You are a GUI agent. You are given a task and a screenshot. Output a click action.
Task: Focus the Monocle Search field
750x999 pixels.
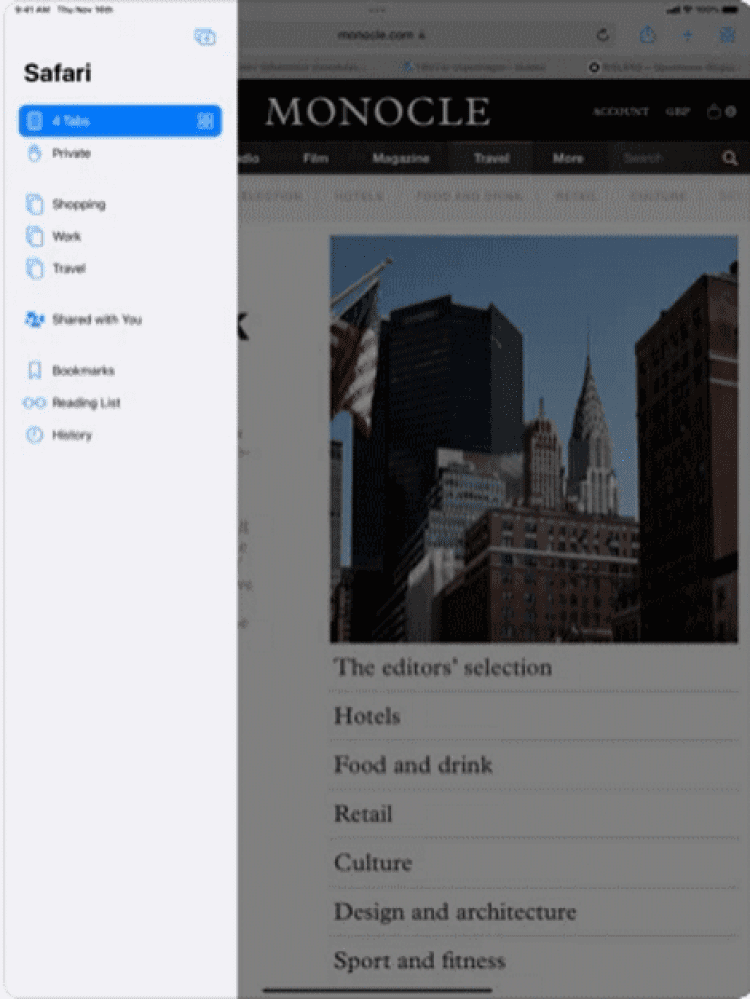(x=663, y=158)
